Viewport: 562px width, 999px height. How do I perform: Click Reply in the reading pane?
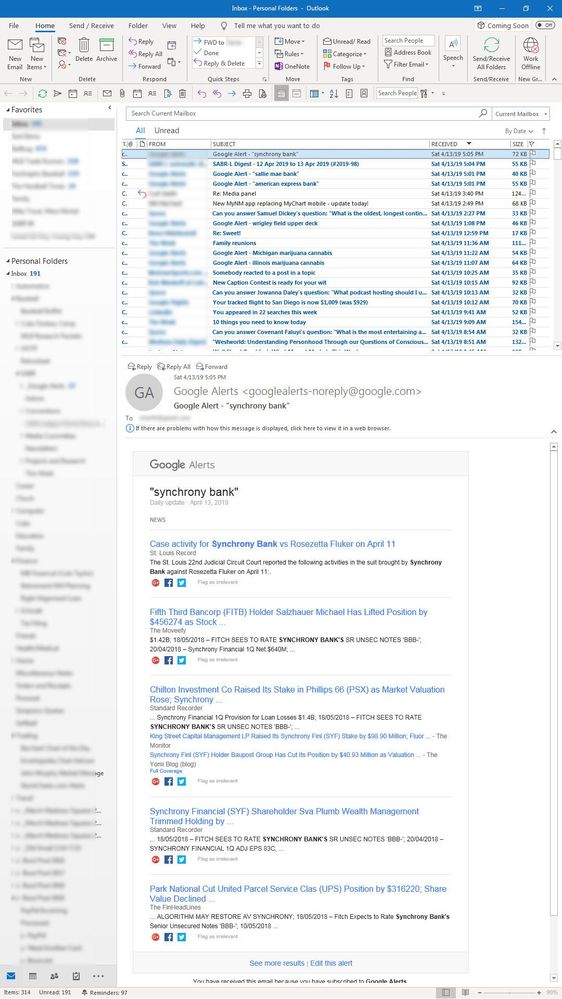pos(140,367)
